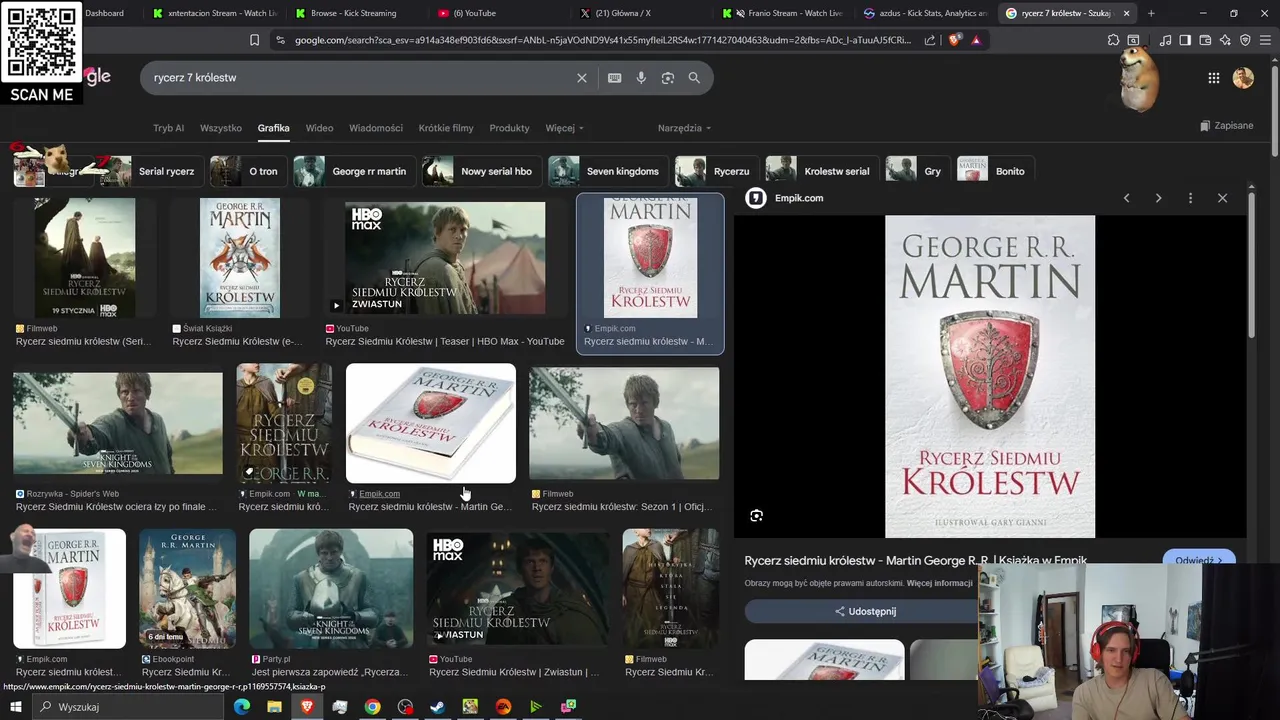Viewport: 1280px width, 720px height.
Task: Show next image in preview panel
Action: pos(1158,198)
